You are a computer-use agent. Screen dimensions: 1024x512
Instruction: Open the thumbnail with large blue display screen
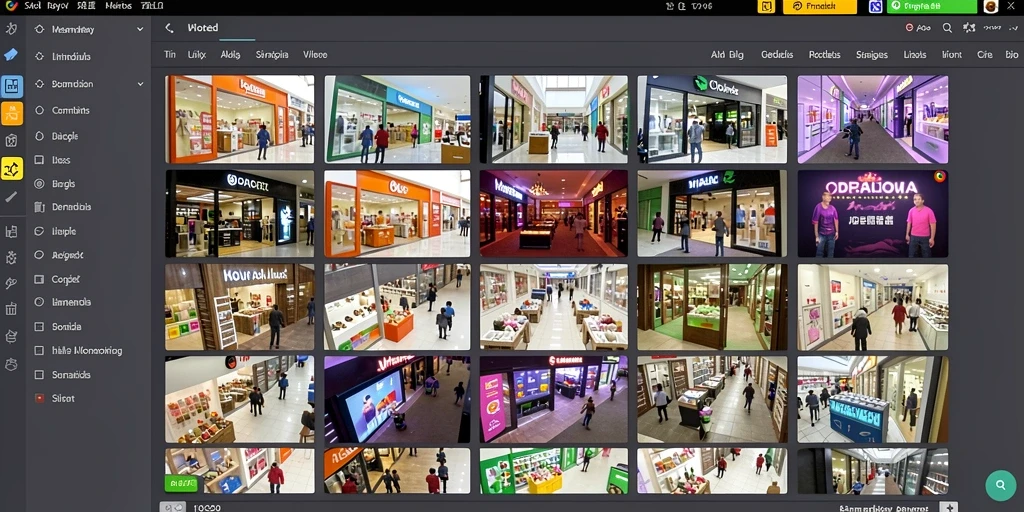(x=397, y=400)
